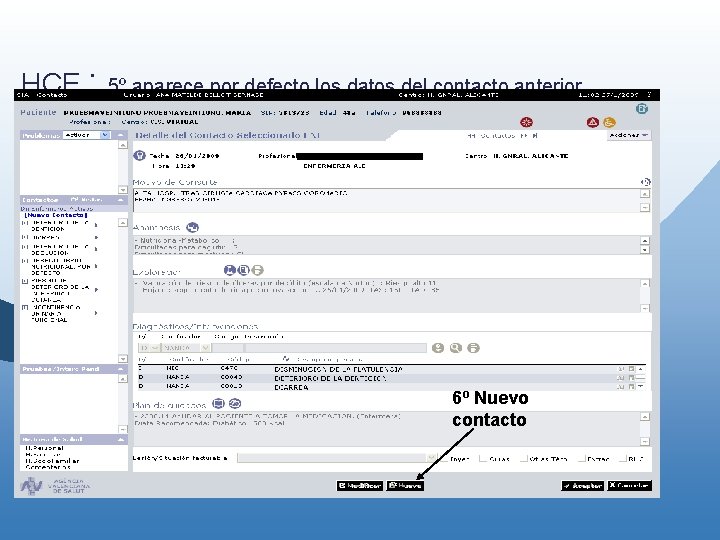Expand the DEGLUCION contact entry
Screen dimensions: 720x540
click(25, 247)
